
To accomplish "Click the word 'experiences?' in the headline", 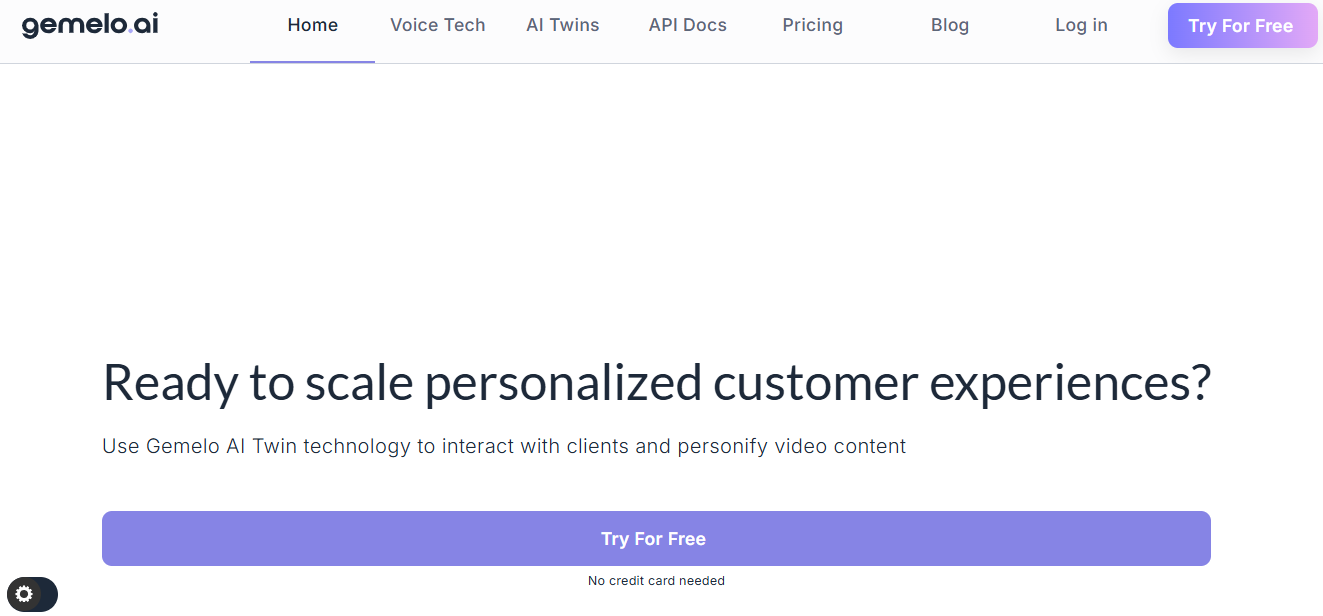I will point(1070,383).
